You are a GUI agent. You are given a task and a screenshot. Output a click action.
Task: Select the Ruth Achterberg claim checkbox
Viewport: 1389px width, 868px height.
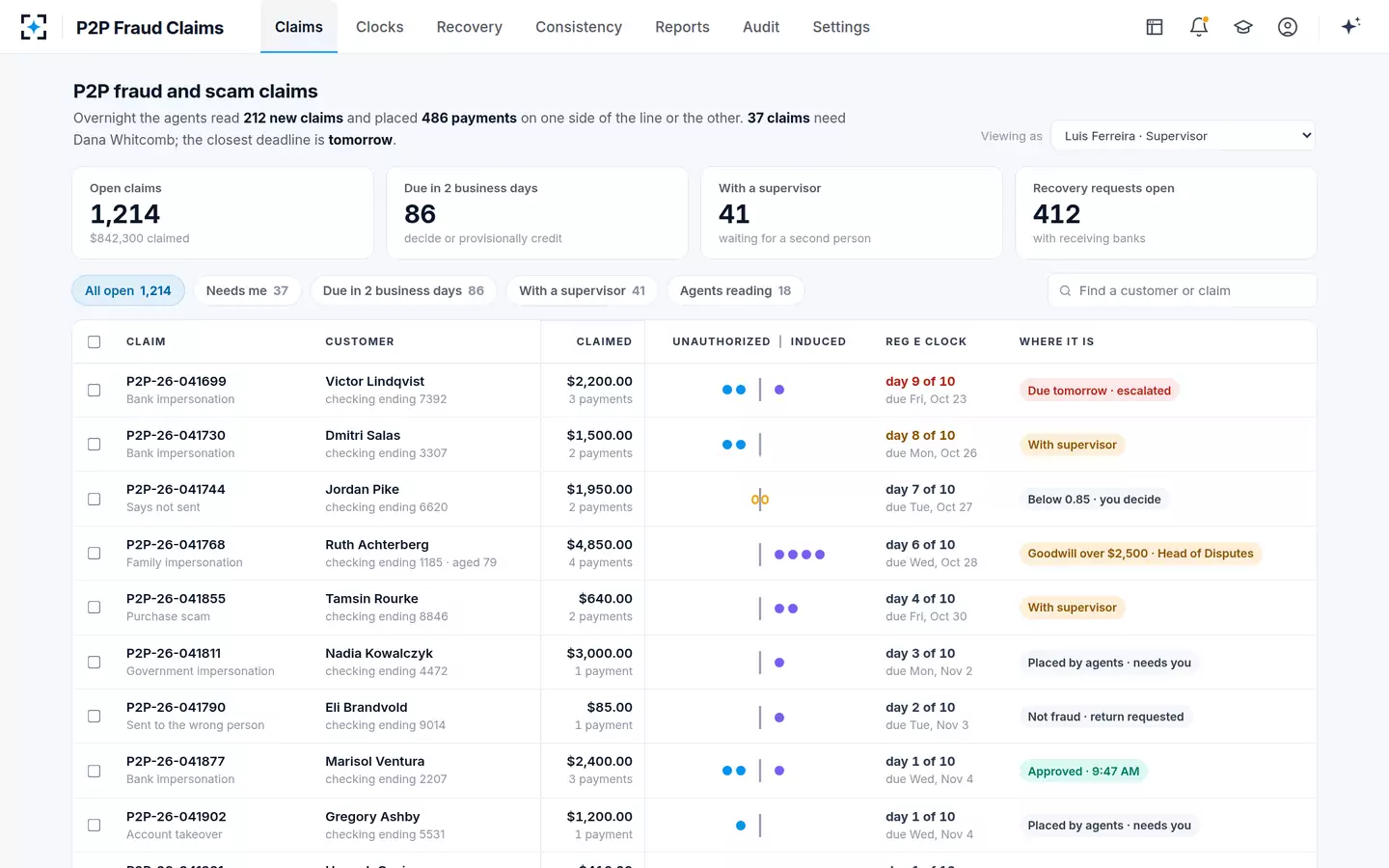95,553
